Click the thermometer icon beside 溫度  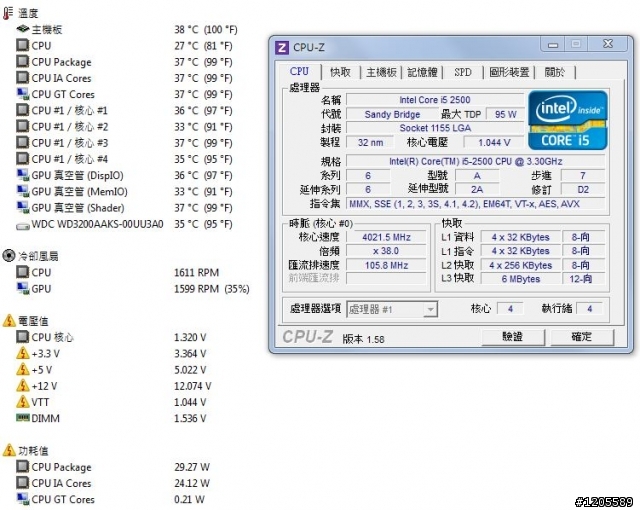tap(8, 13)
